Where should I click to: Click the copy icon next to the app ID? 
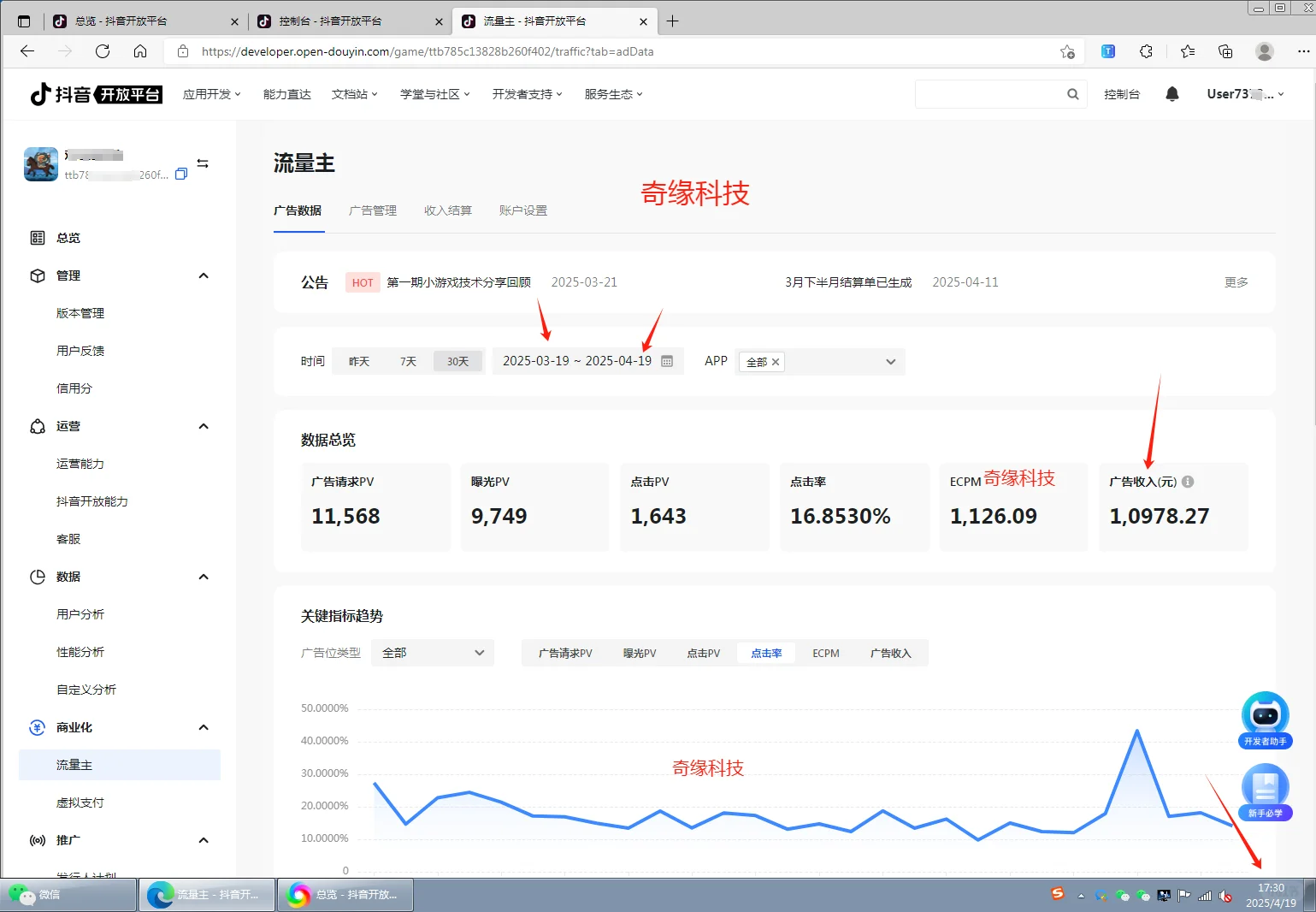[x=180, y=174]
